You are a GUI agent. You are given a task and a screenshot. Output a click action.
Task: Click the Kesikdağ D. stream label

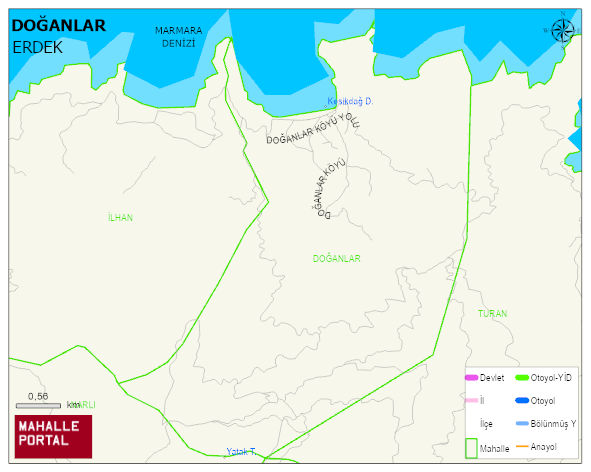[x=350, y=101]
